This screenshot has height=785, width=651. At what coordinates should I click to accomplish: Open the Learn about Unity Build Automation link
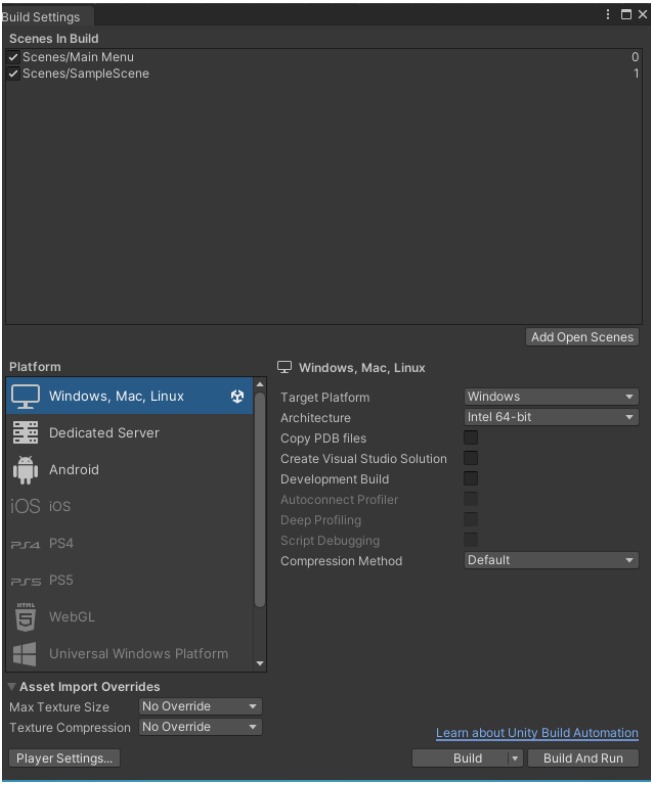(x=537, y=733)
